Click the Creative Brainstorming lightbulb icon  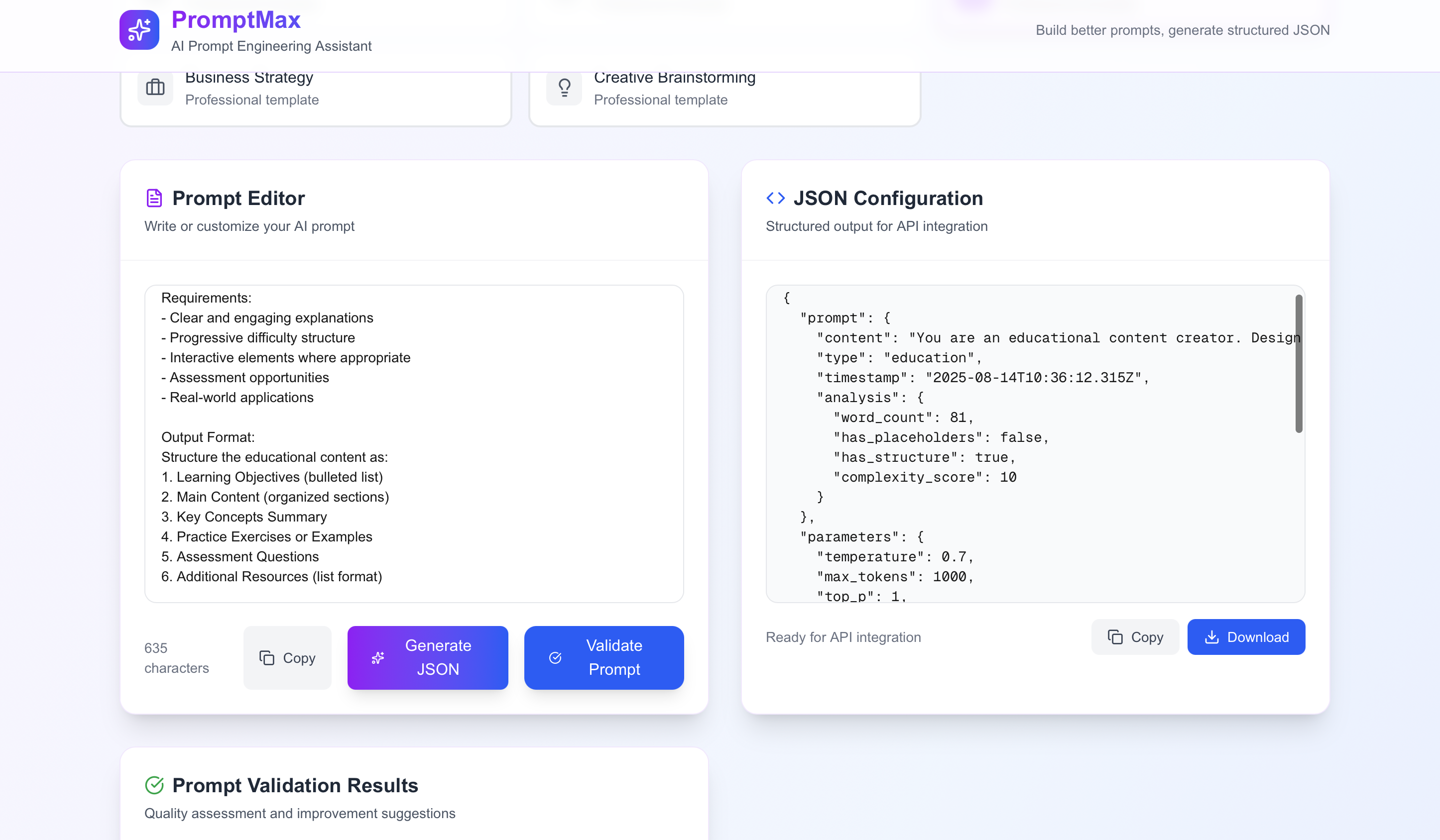click(x=564, y=88)
